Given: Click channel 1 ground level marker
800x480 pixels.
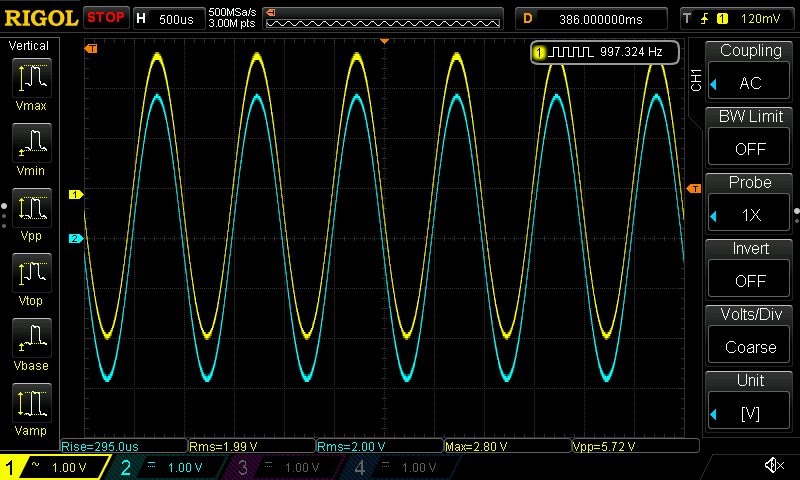Looking at the screenshot, I should (76, 194).
